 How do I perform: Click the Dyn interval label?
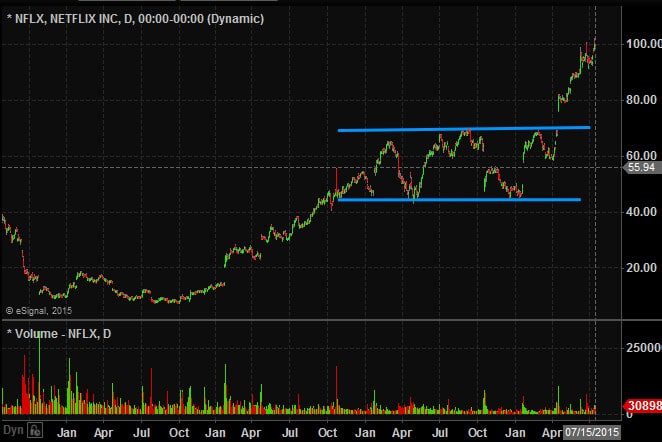pos(13,431)
